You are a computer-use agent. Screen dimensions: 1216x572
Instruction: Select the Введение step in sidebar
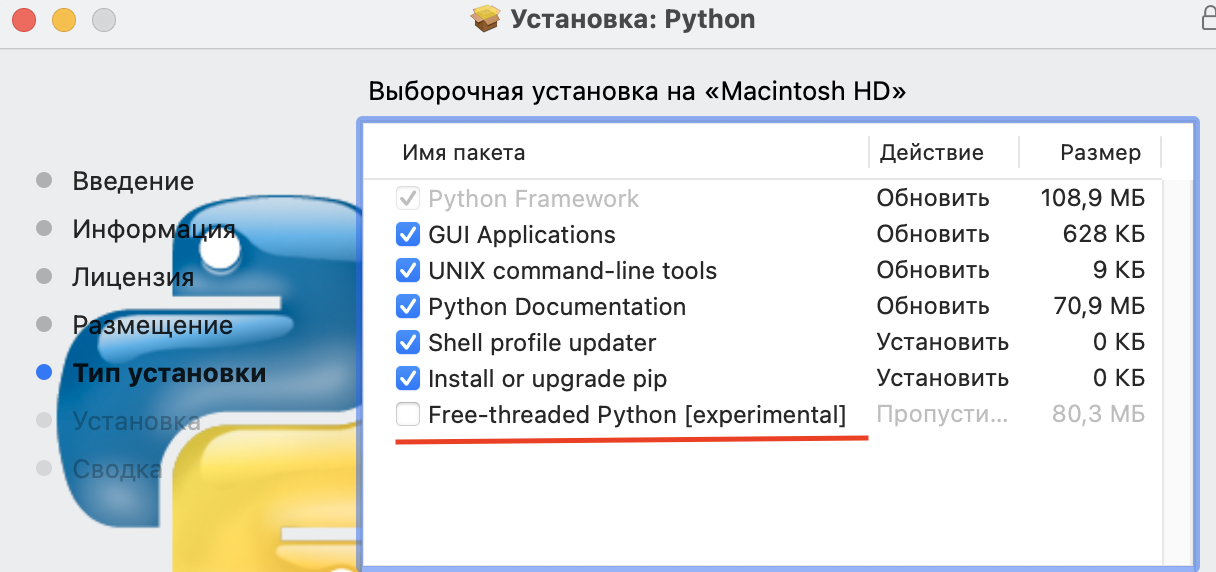[133, 182]
